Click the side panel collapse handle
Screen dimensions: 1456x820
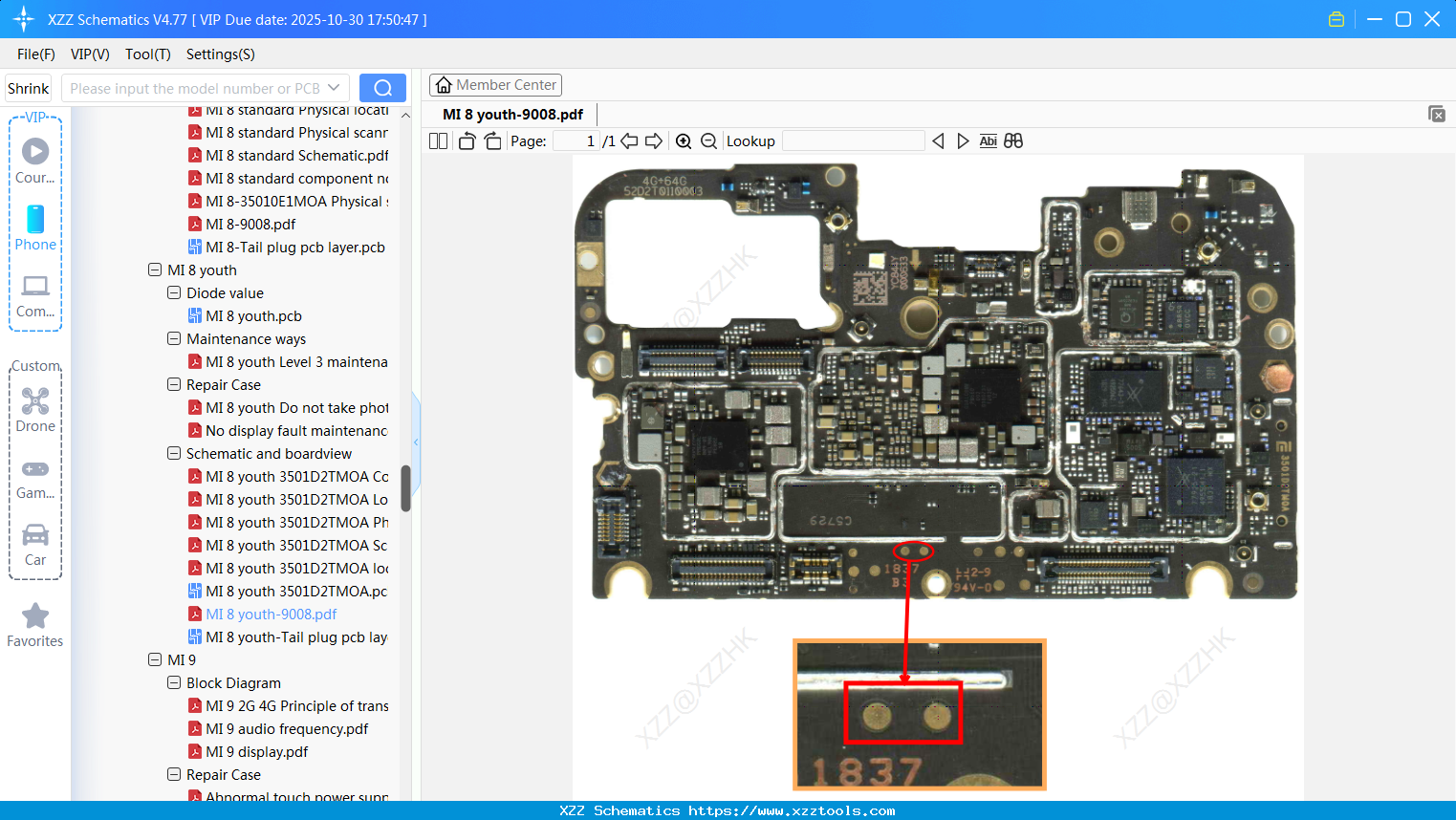416,442
